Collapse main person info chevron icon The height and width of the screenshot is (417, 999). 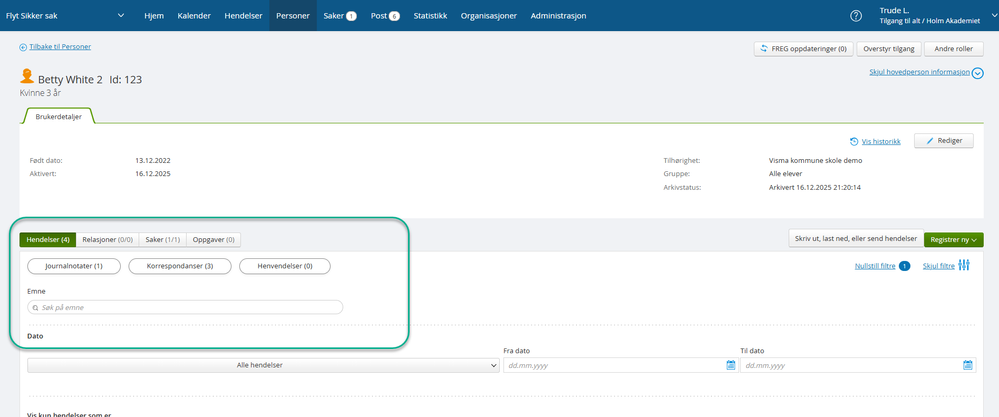[x=978, y=73]
